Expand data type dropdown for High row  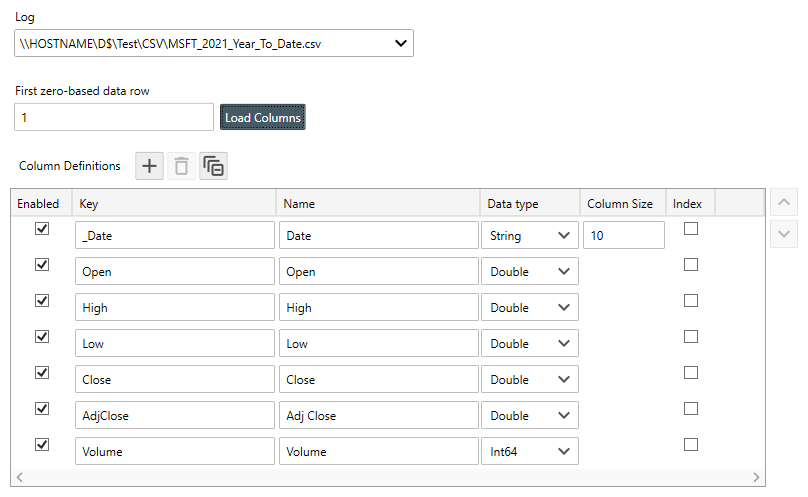[x=530, y=308]
